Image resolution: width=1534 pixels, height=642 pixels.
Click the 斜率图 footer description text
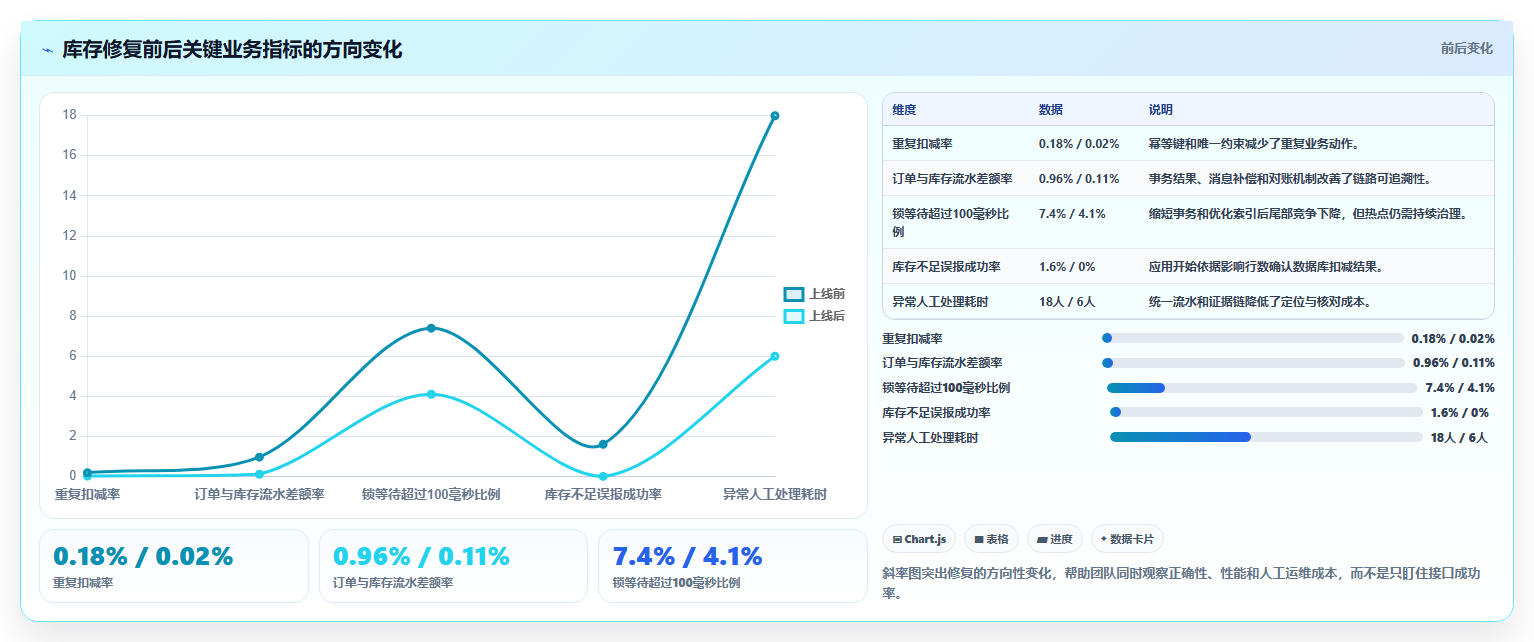click(x=1180, y=583)
